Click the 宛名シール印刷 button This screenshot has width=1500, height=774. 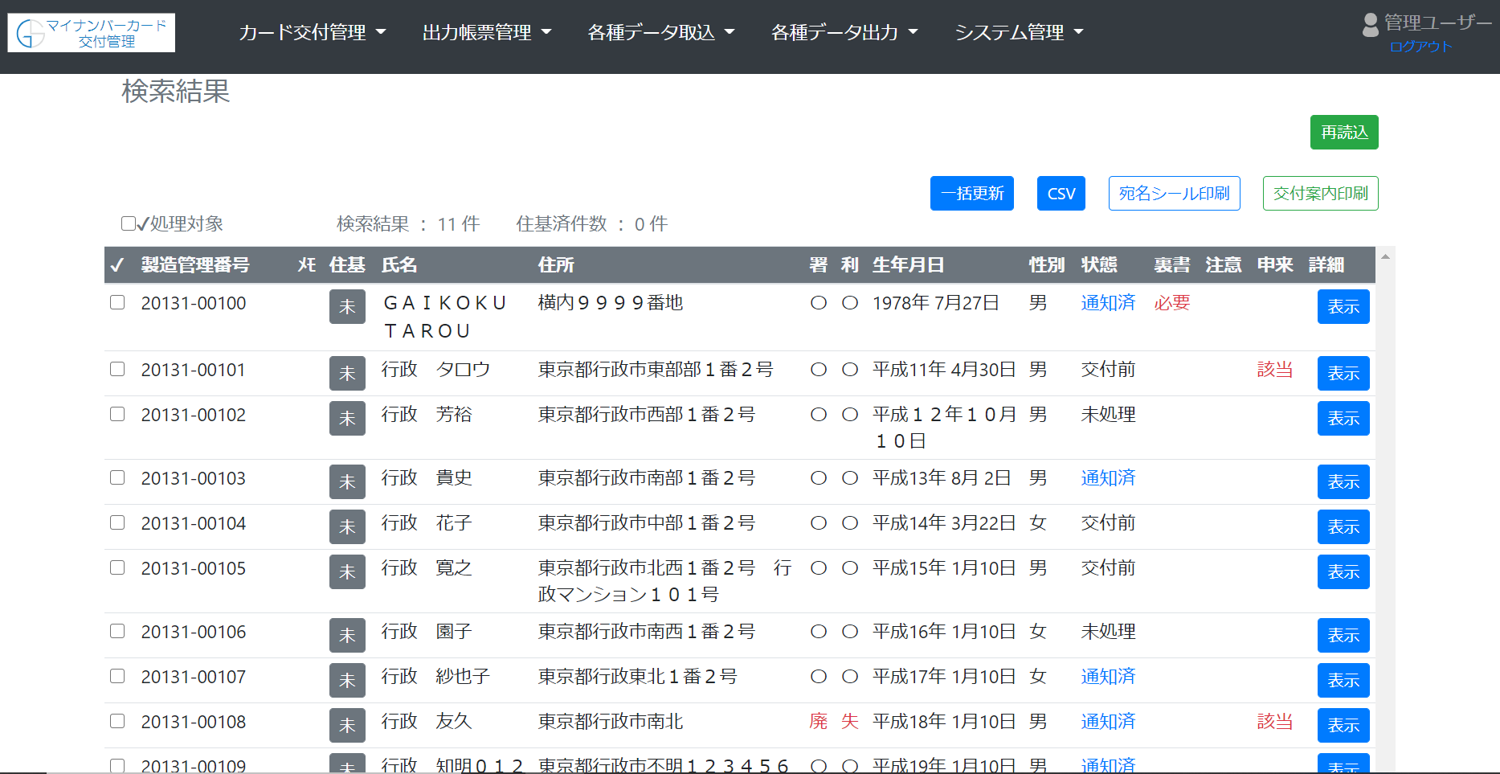pyautogui.click(x=1174, y=194)
